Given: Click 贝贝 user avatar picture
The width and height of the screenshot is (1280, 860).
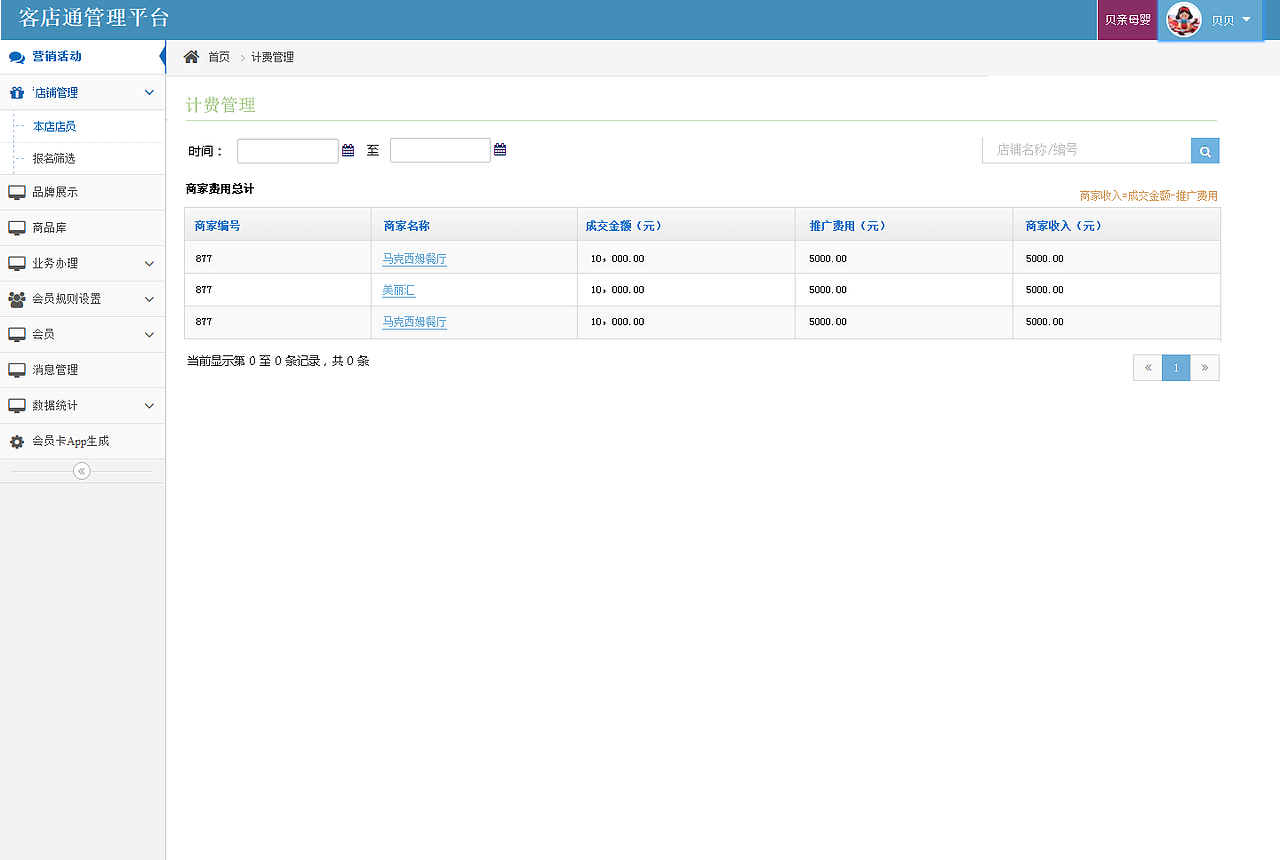Looking at the screenshot, I should 1184,20.
